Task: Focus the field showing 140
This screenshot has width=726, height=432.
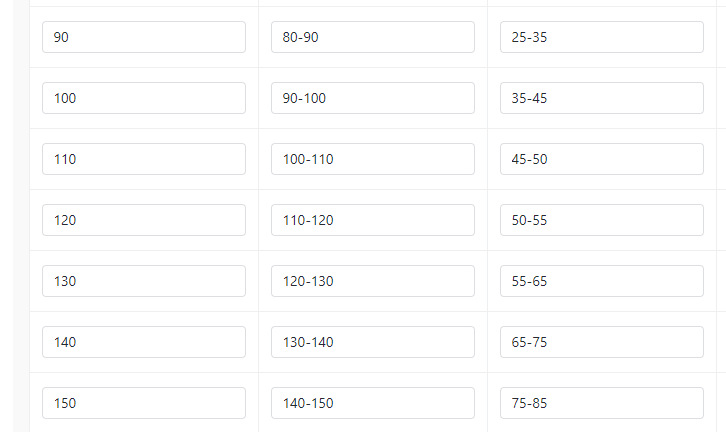Action: (144, 342)
